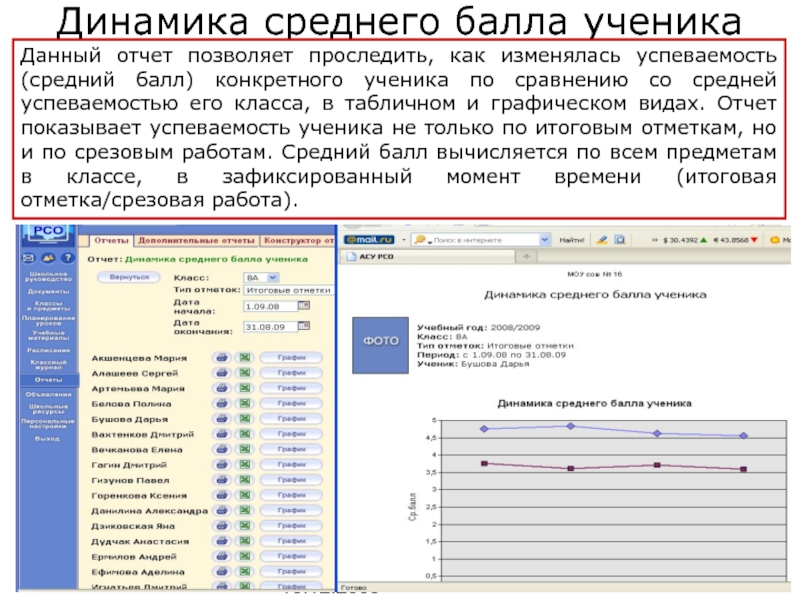The image size is (800, 600).
Task: Open Документы in sidebar menu
Action: point(48,292)
